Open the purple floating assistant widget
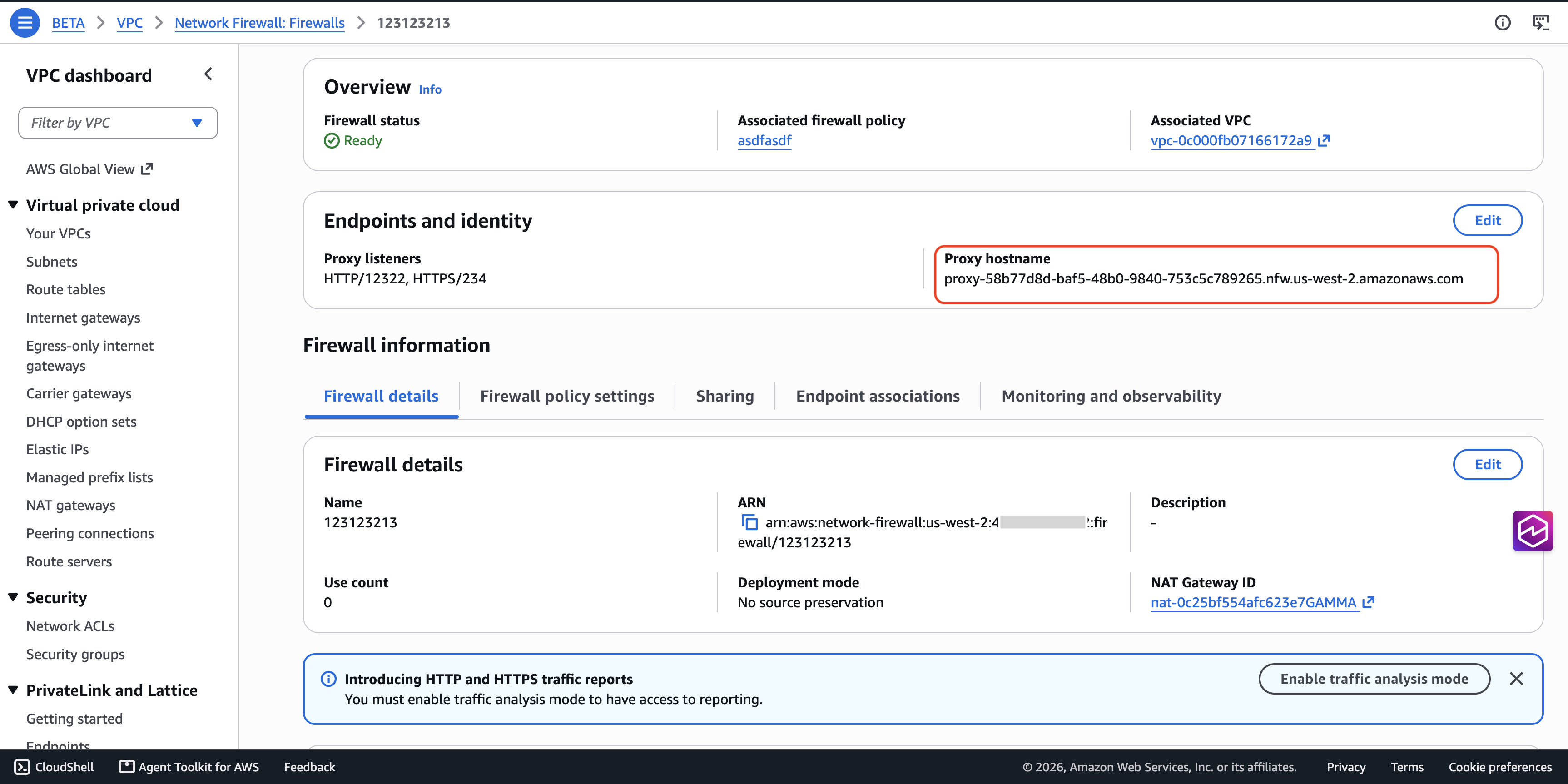This screenshot has width=1568, height=784. [1532, 531]
